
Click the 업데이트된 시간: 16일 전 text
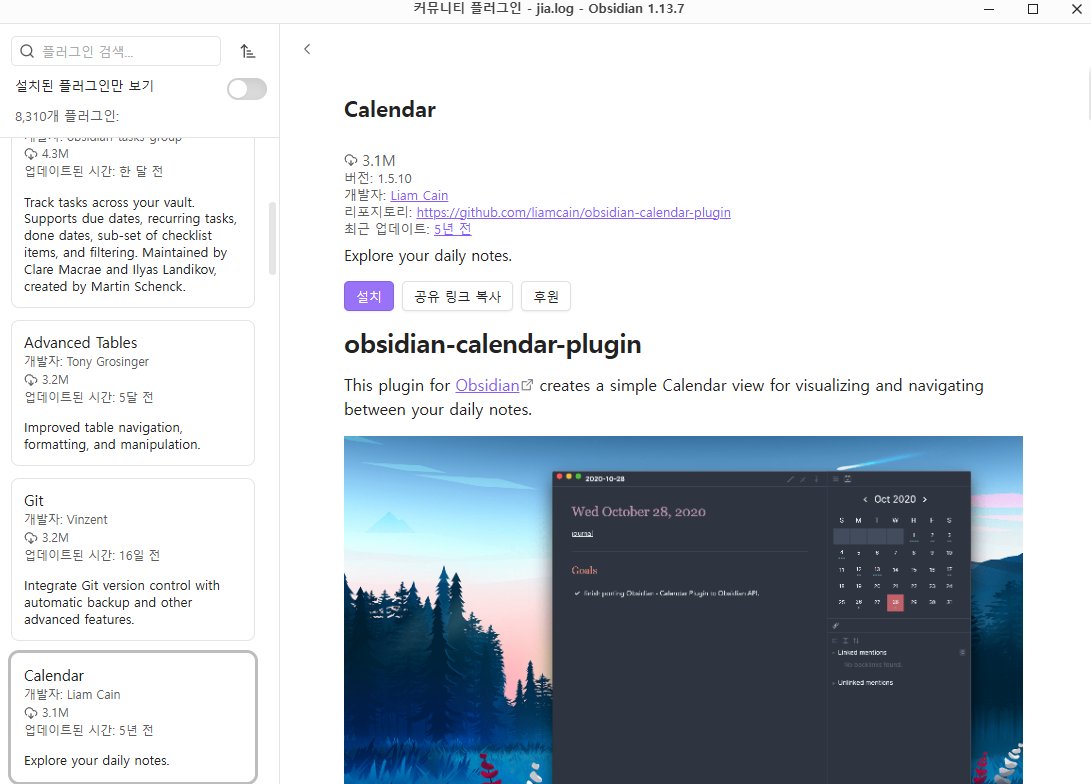tap(92, 555)
